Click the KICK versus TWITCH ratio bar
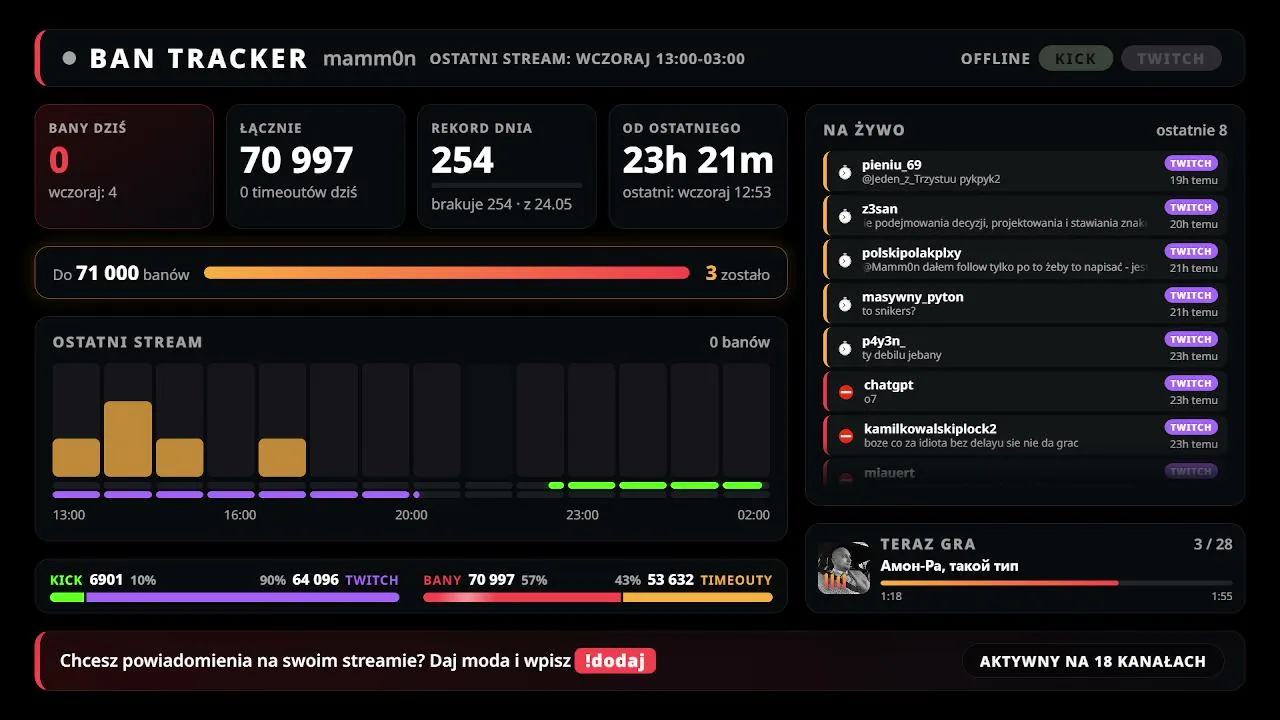The width and height of the screenshot is (1280, 720). pos(224,597)
